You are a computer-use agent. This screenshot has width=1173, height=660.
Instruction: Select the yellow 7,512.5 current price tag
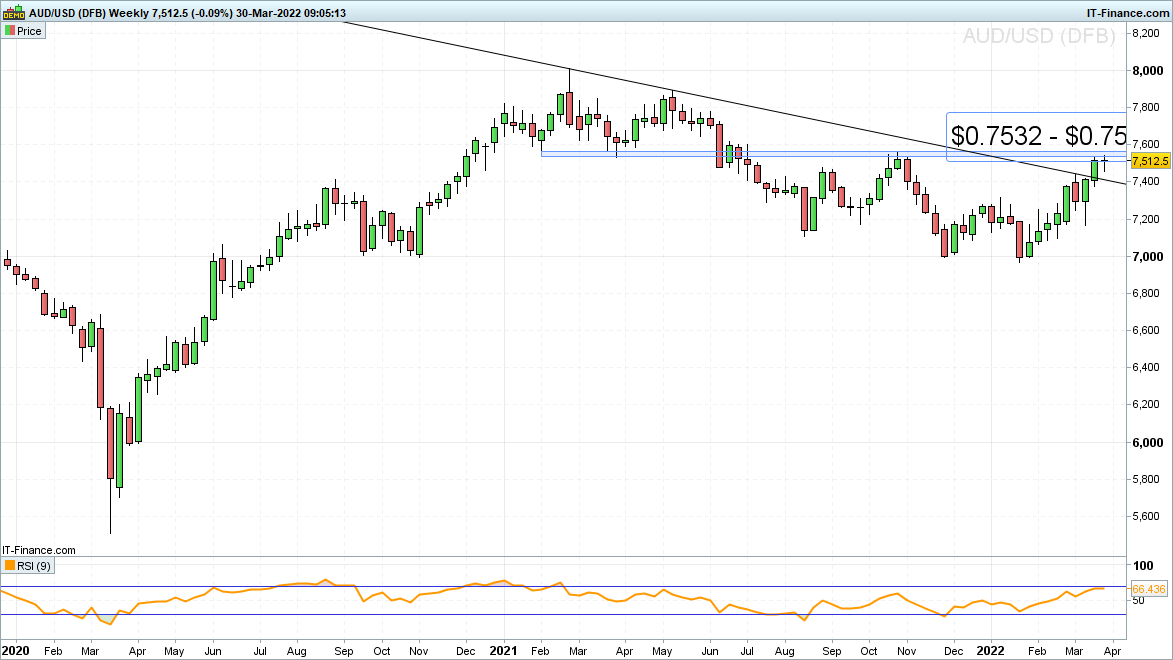[1150, 161]
